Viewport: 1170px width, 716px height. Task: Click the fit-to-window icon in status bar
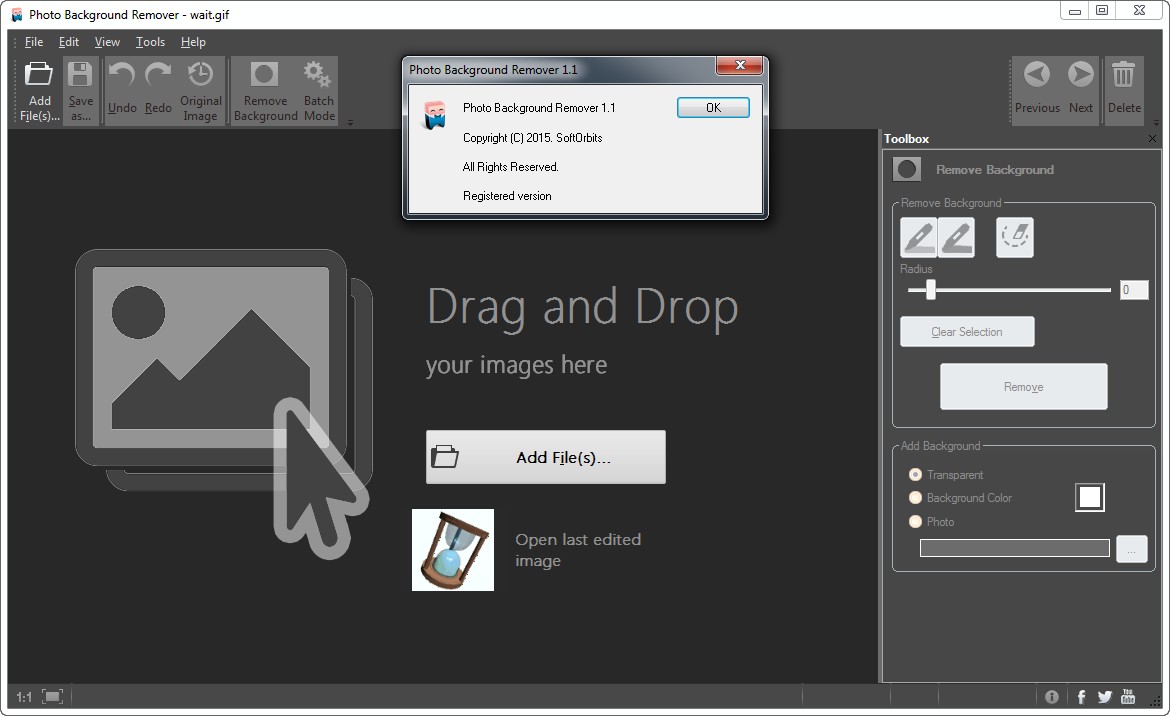[52, 697]
